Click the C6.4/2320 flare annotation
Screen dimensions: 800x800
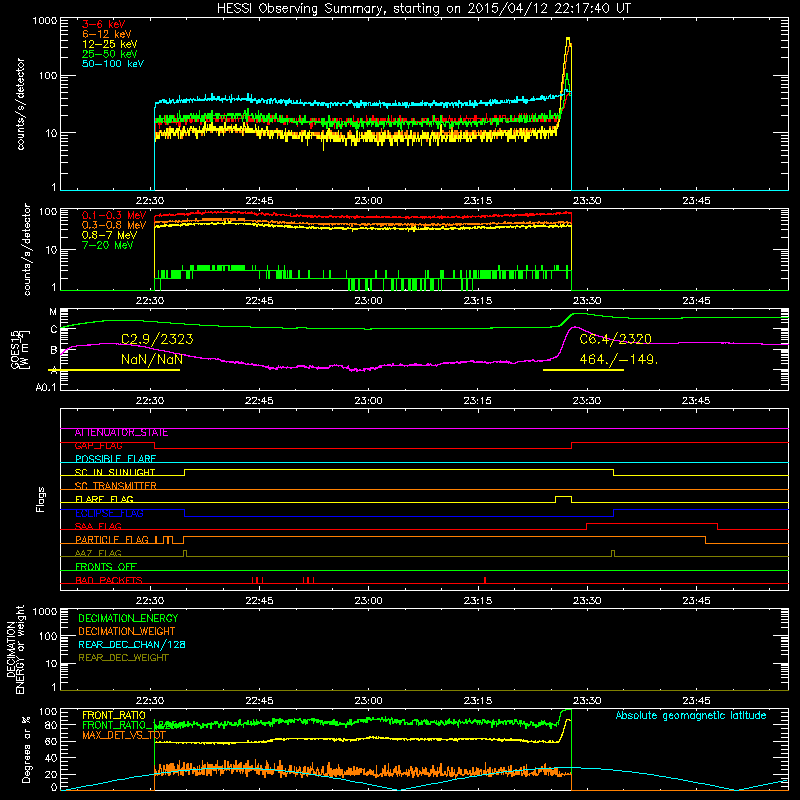[615, 339]
